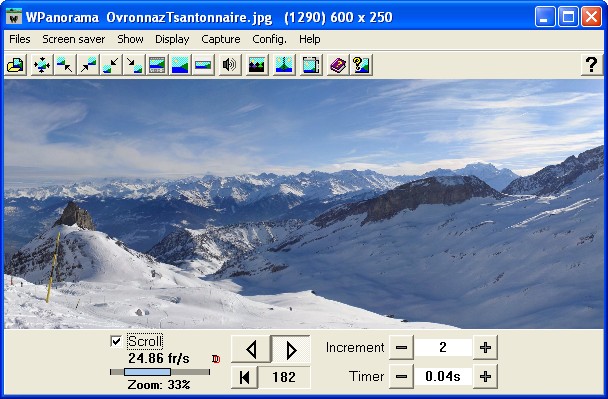
Task: Increase Timer with plus button
Action: 485,376
